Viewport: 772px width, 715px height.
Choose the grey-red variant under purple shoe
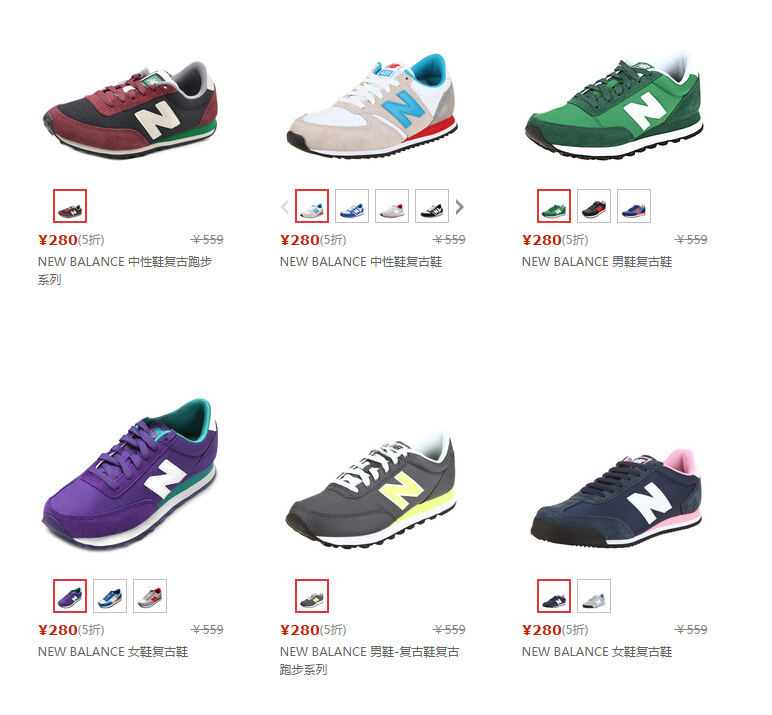(150, 596)
